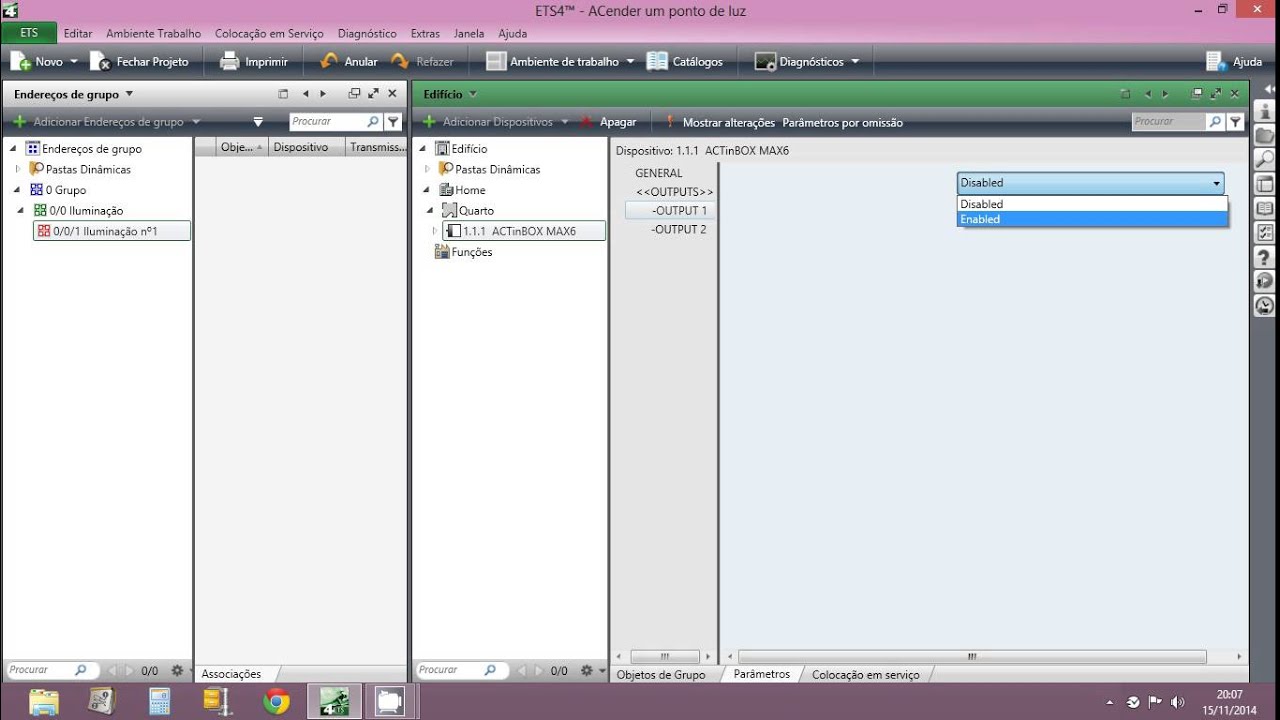The height and width of the screenshot is (720, 1280).
Task: Open the Catálogos toolbar icon
Action: (x=657, y=62)
